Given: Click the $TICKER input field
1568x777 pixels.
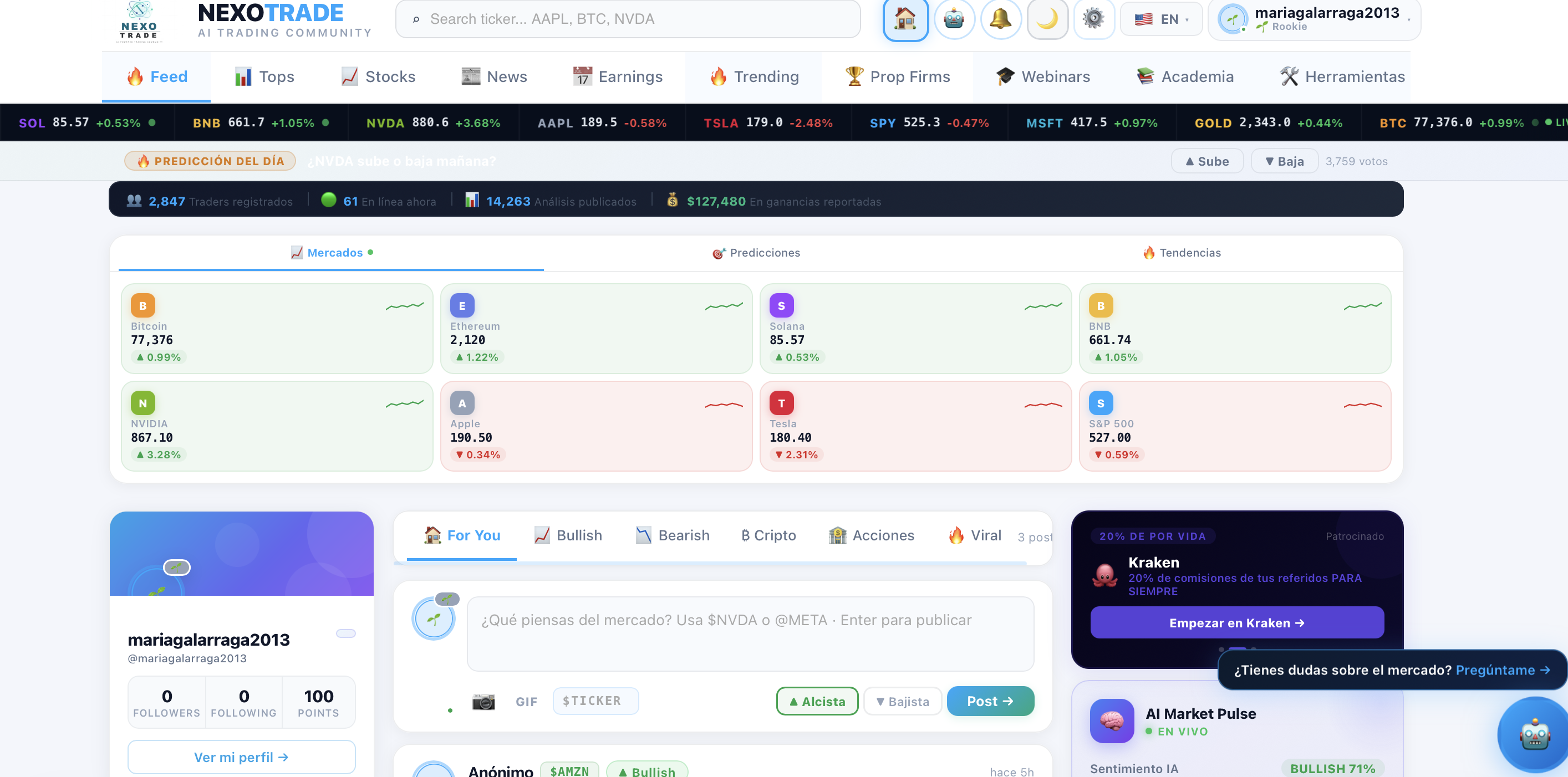Looking at the screenshot, I should coord(595,701).
